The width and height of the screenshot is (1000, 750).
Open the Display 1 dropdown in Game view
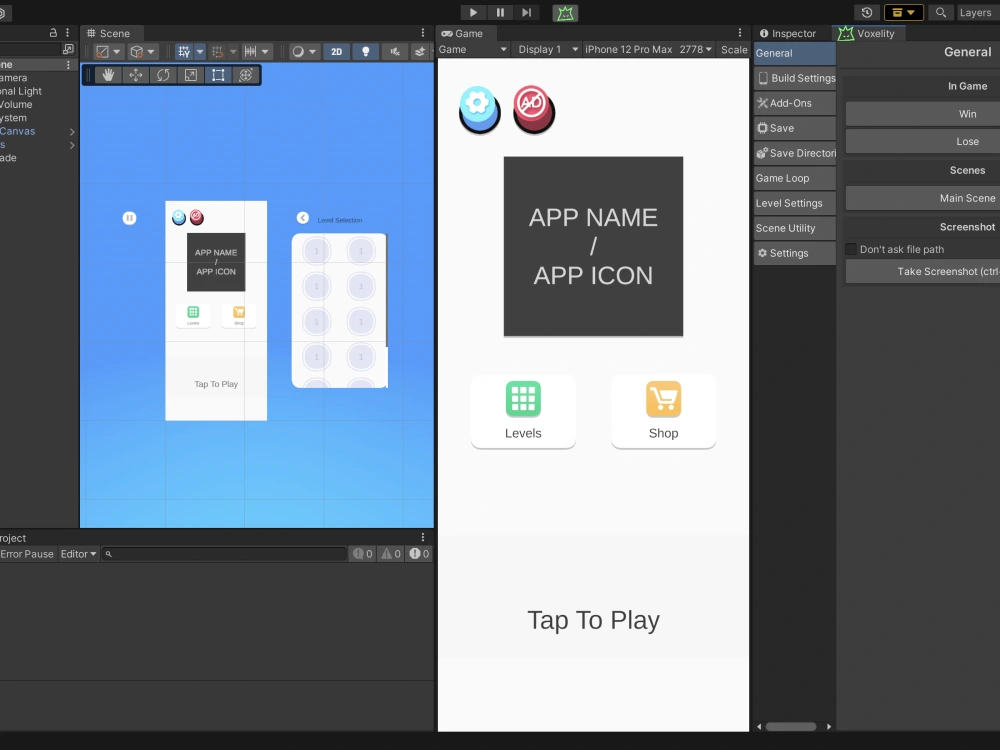pos(546,48)
